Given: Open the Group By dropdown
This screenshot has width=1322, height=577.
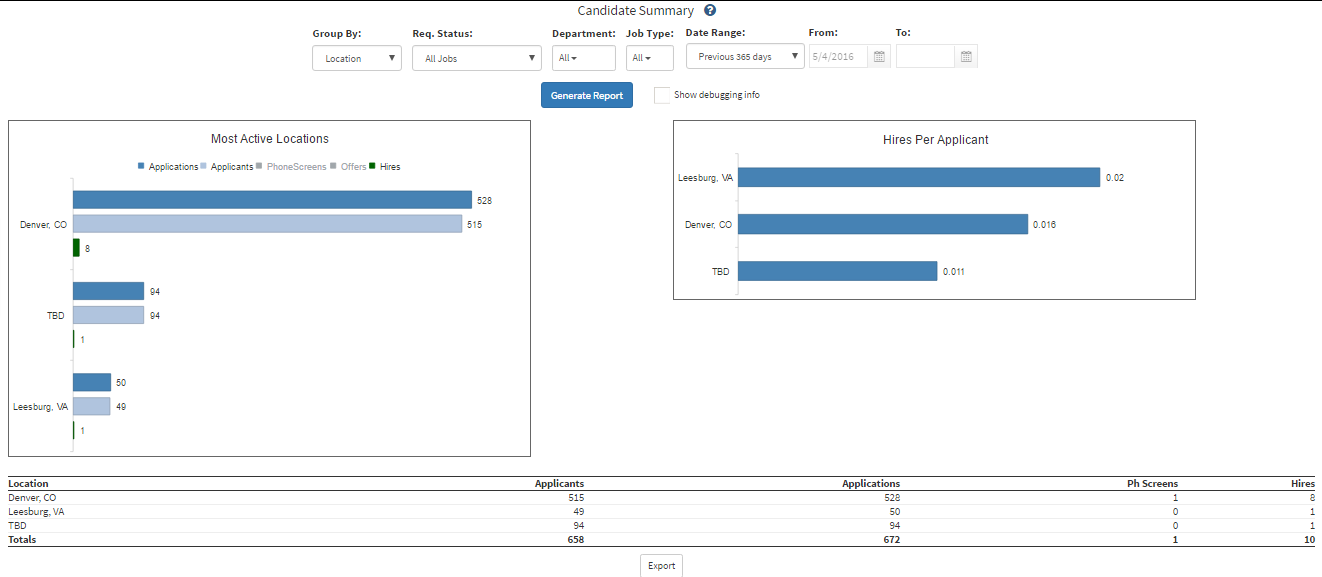Looking at the screenshot, I should (356, 58).
